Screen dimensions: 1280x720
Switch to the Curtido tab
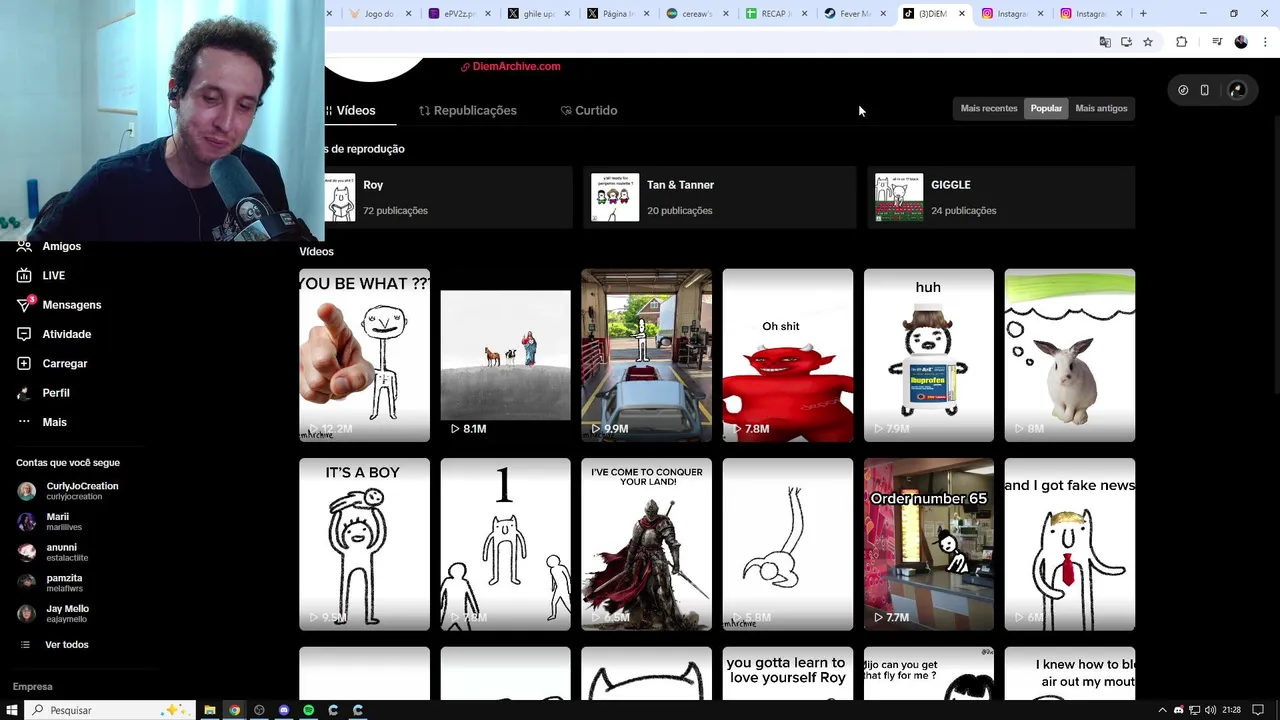589,110
